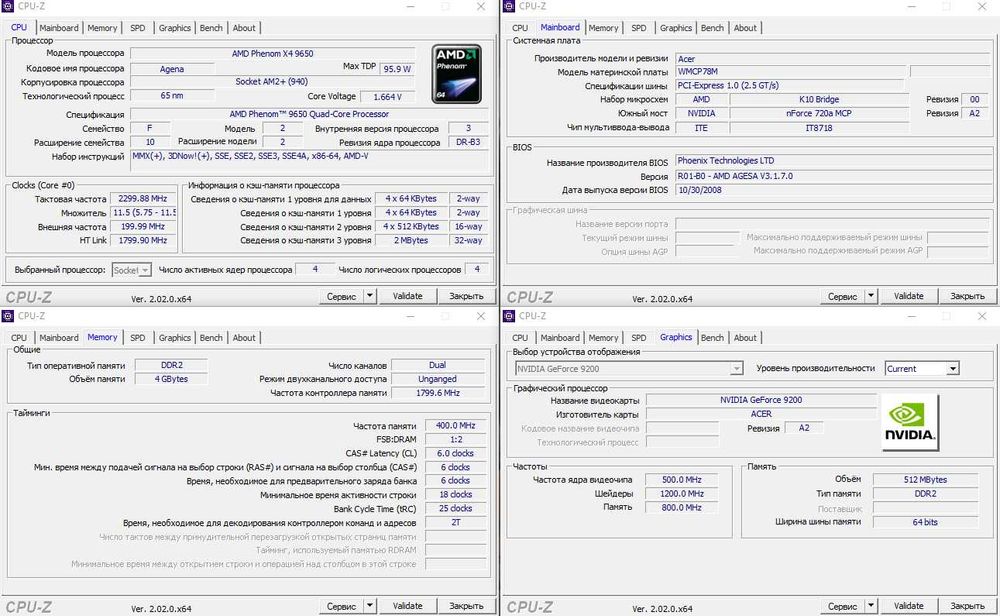This screenshot has height=616, width=1000.
Task: Click video memory size 512 MBytes
Action: click(925, 480)
